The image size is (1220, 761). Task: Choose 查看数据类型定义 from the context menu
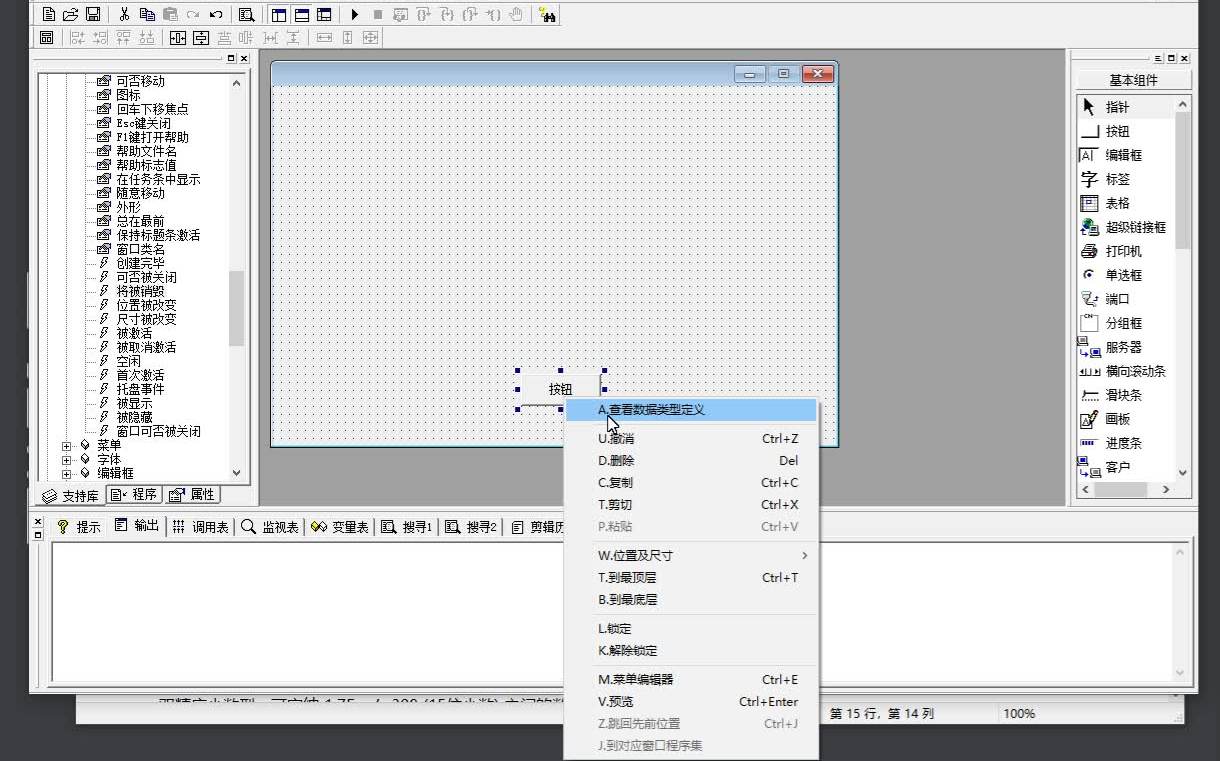(655, 409)
